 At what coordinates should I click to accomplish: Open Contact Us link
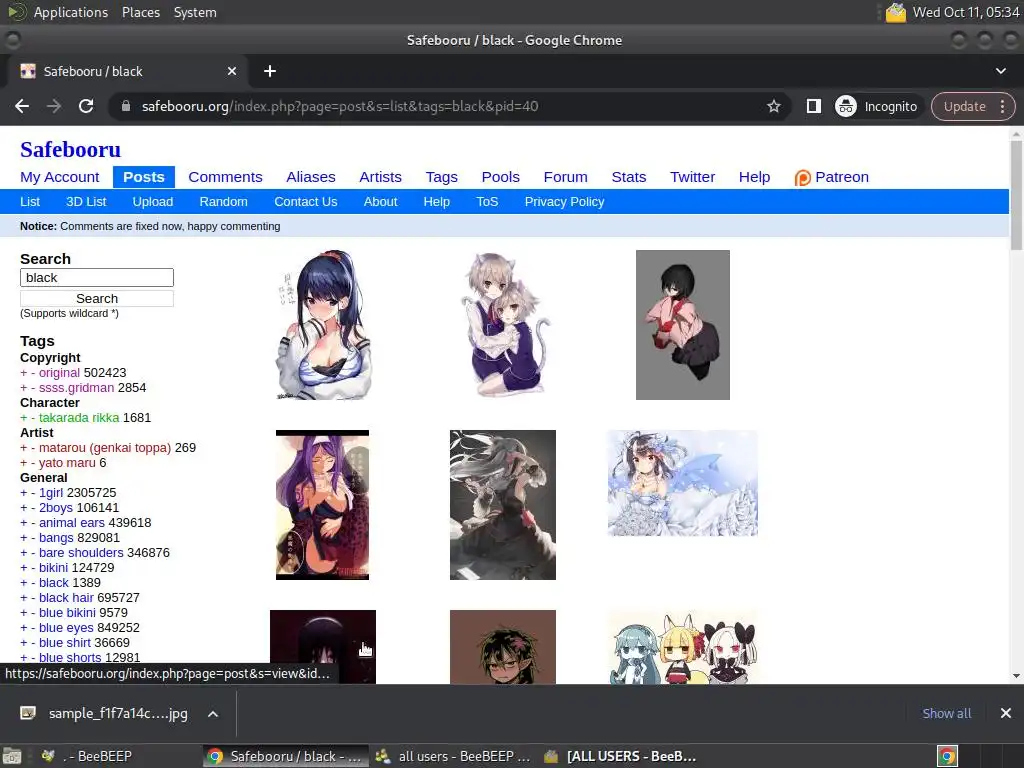tap(306, 202)
